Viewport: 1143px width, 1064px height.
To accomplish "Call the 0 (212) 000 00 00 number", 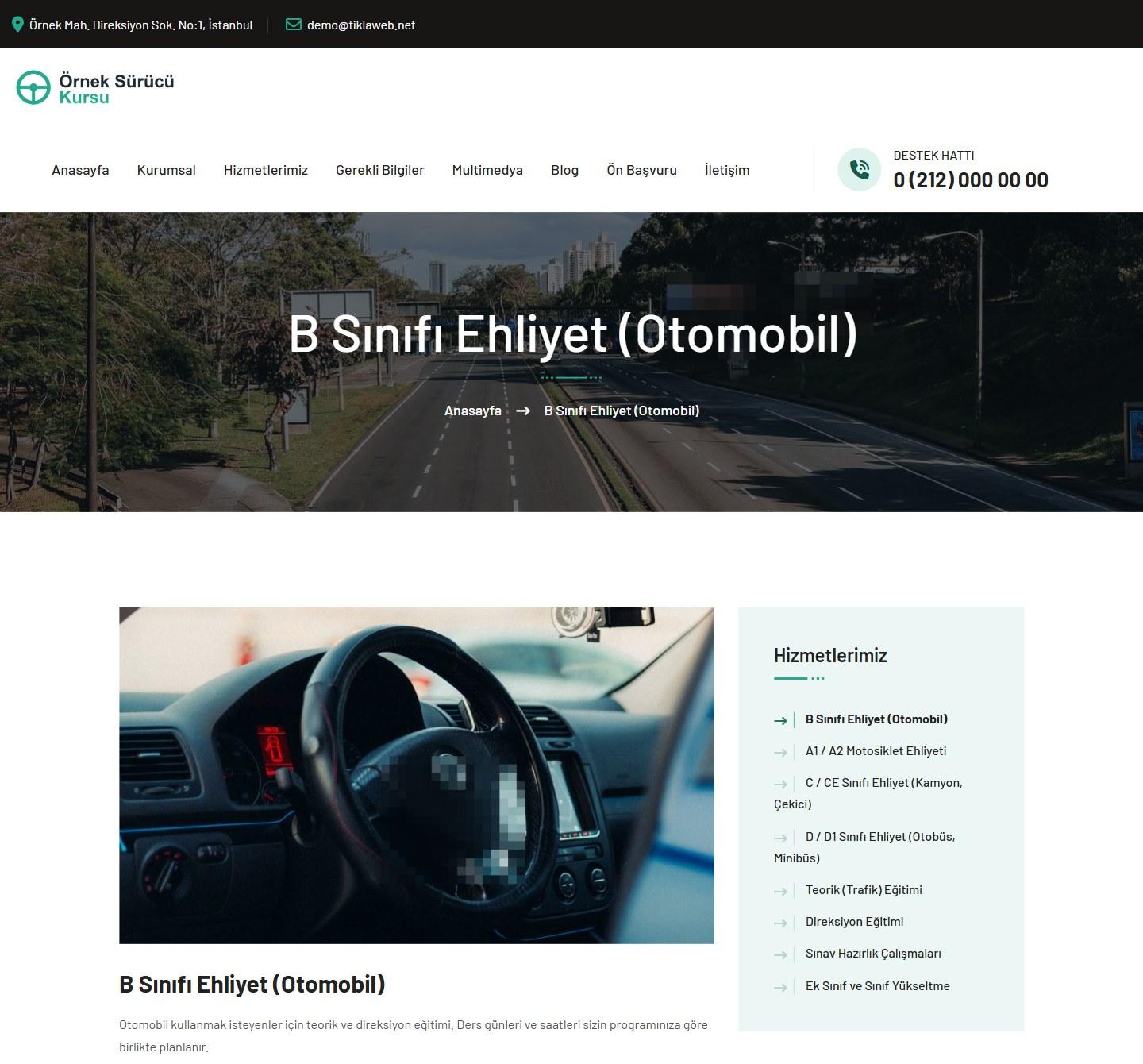I will 971,180.
